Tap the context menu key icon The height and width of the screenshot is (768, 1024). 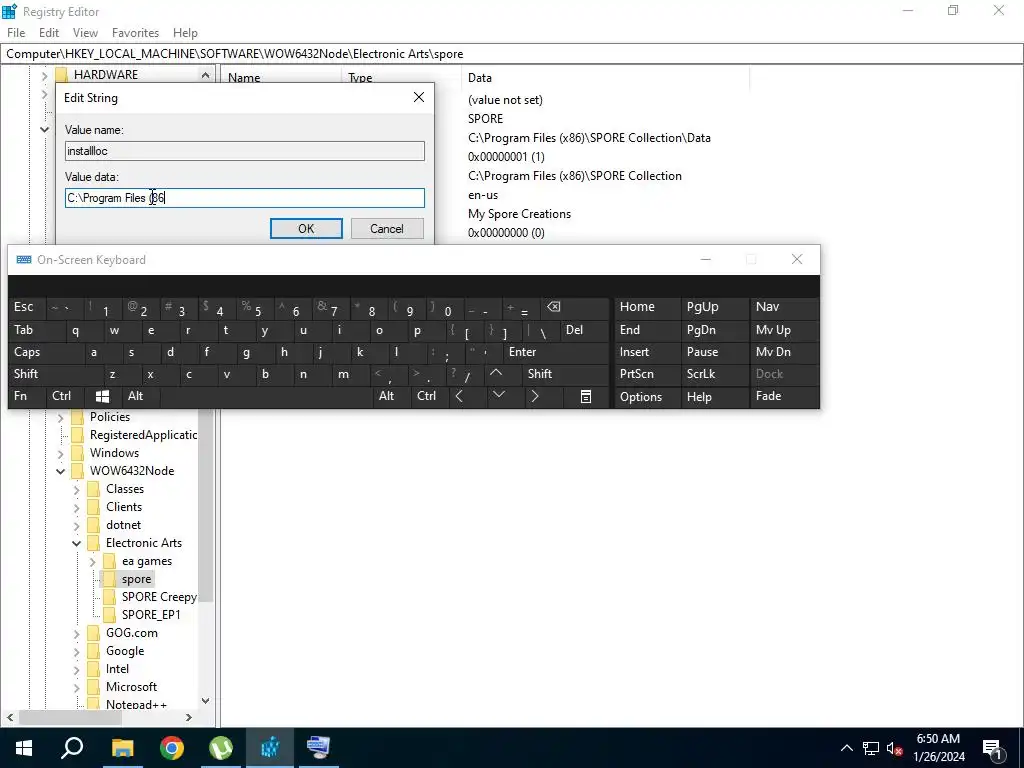tap(586, 396)
